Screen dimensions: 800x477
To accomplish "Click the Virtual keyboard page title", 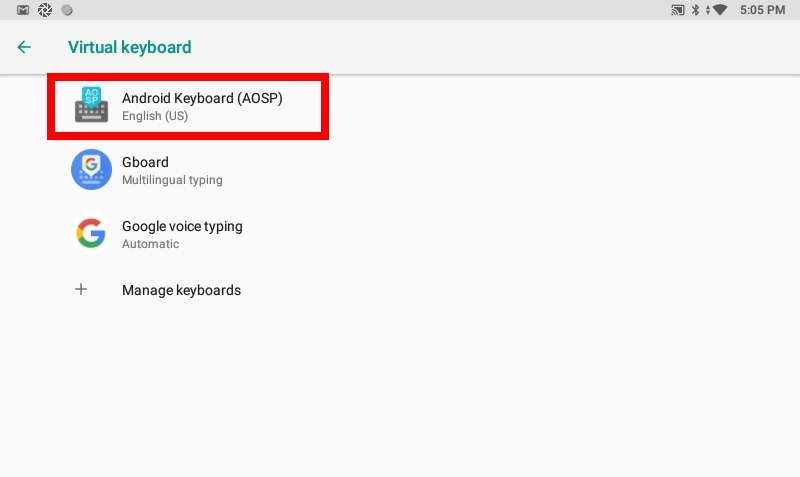I will (130, 47).
